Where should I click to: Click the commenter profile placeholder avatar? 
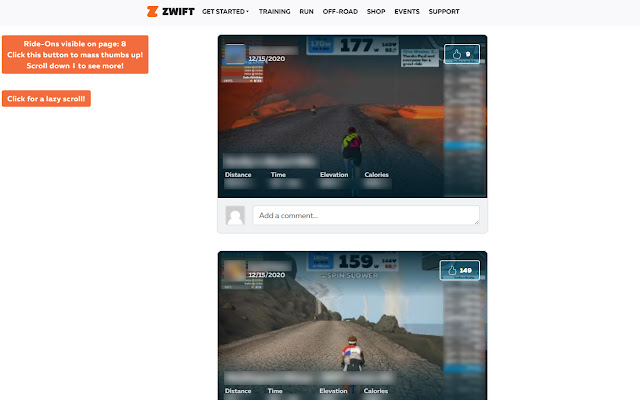pyautogui.click(x=235, y=215)
